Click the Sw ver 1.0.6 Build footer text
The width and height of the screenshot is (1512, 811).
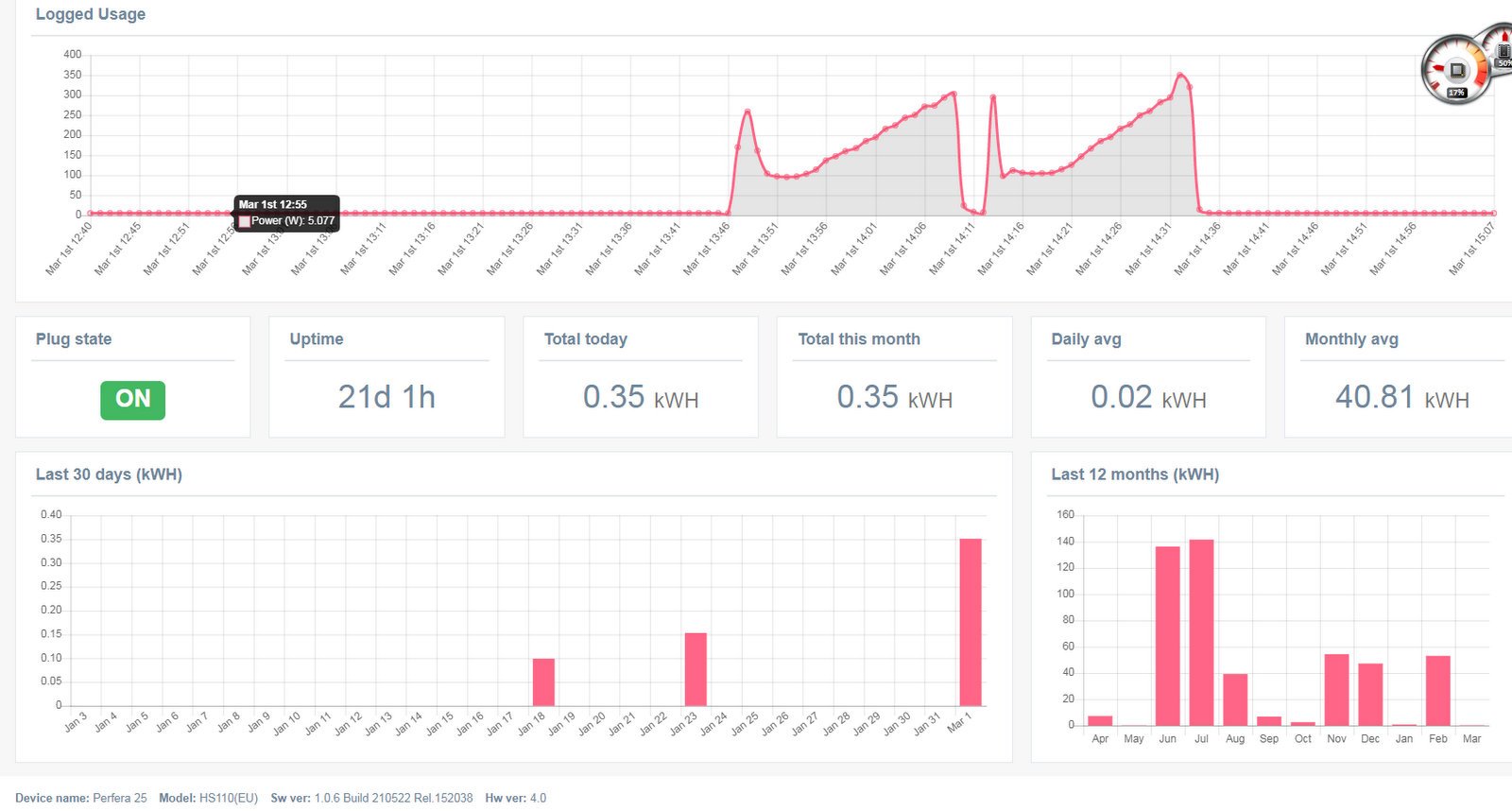tap(371, 798)
